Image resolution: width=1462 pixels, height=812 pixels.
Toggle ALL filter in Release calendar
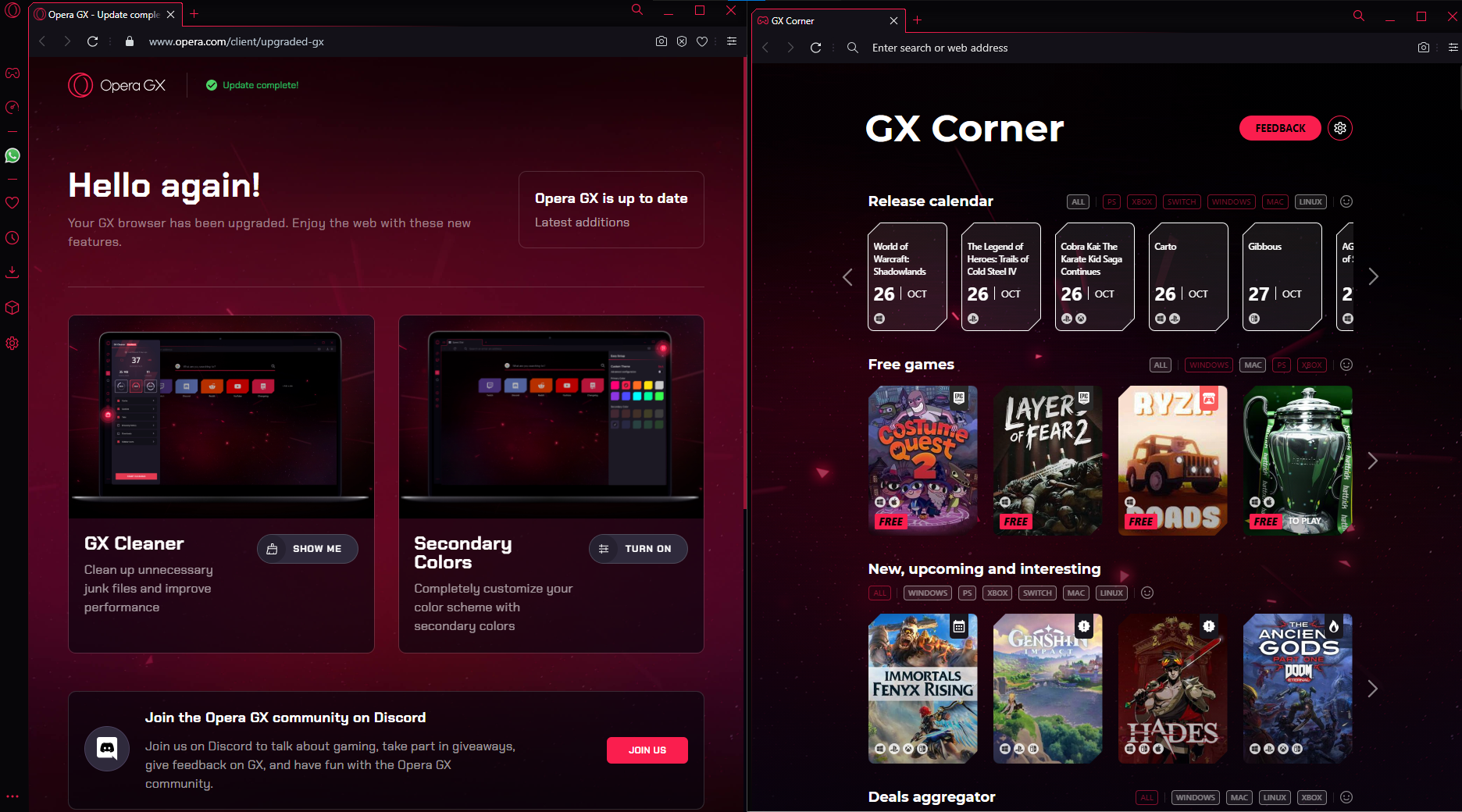point(1078,201)
